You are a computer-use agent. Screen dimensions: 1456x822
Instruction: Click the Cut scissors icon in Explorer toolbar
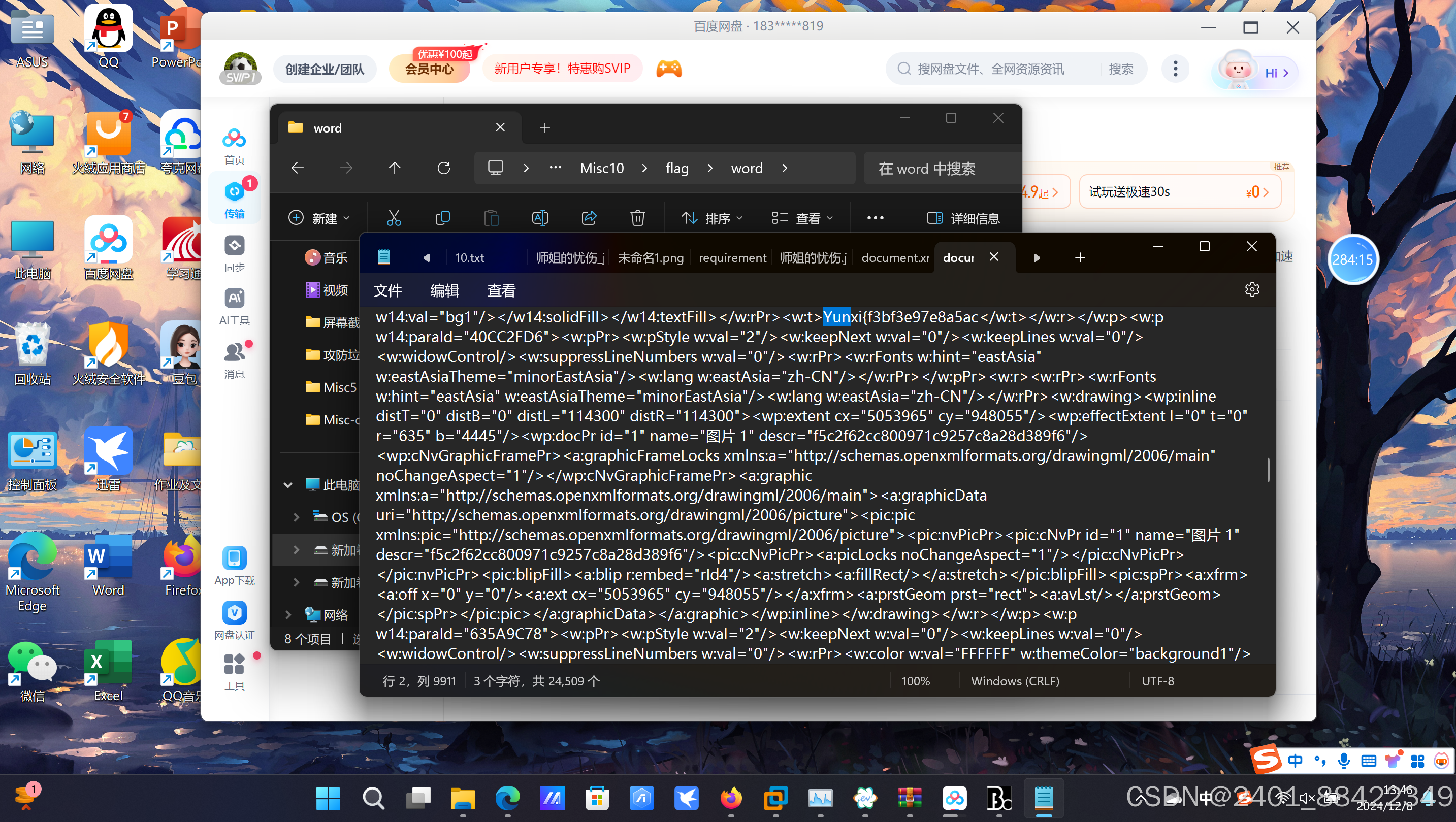pos(394,218)
